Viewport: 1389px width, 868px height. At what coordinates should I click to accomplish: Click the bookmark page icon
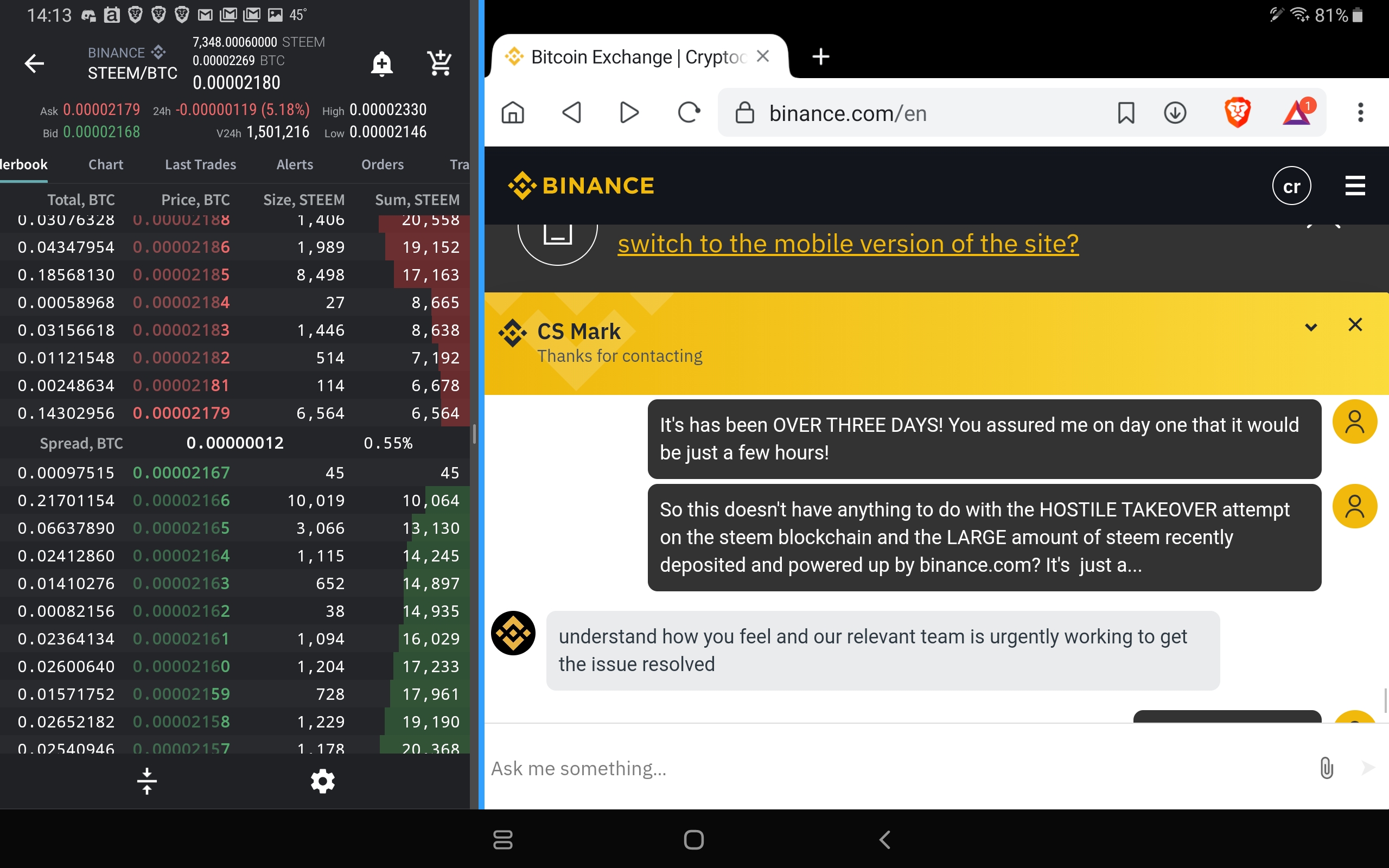click(1126, 112)
